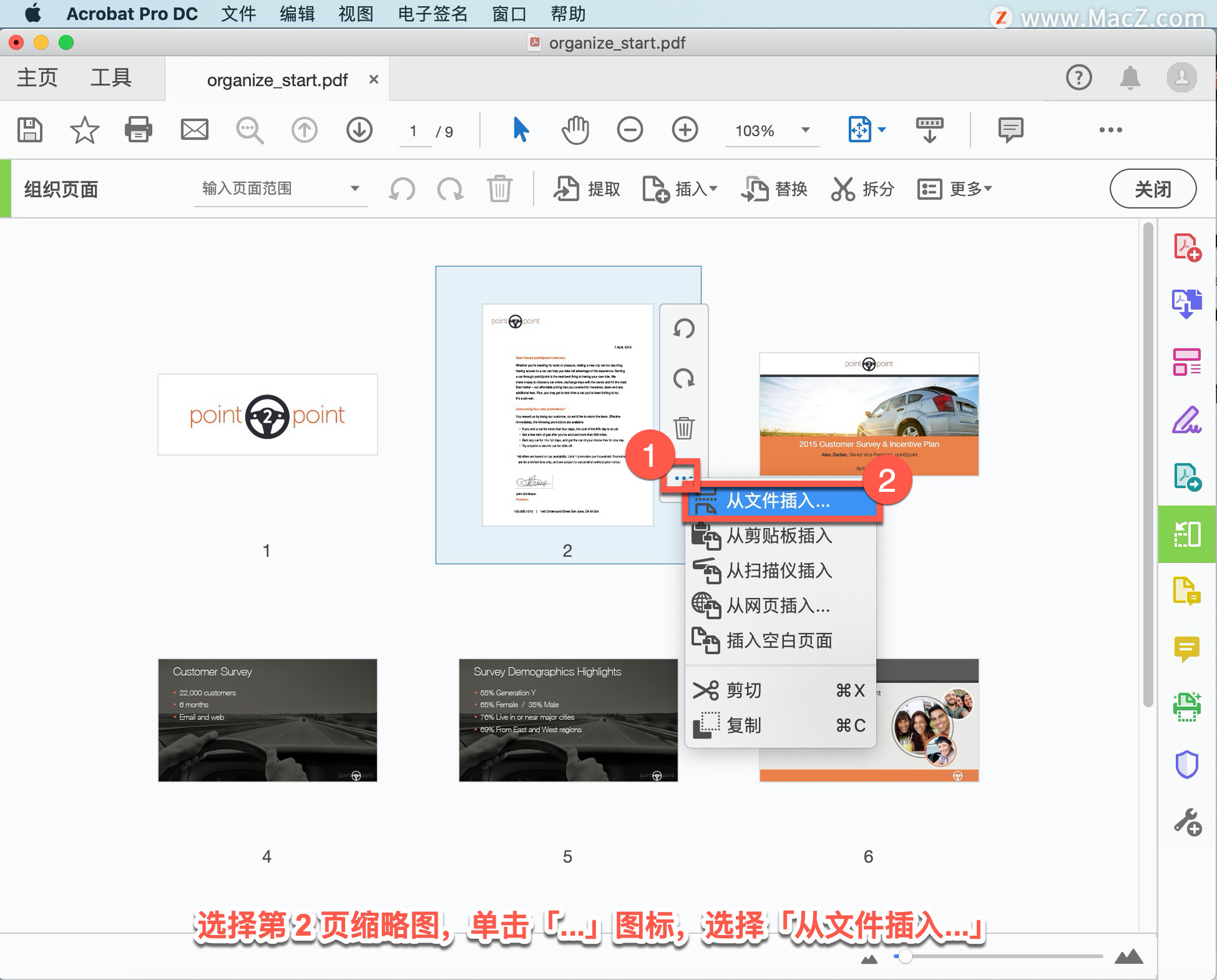Click the Print icon in the toolbar
This screenshot has height=980, width=1217.
[x=138, y=130]
